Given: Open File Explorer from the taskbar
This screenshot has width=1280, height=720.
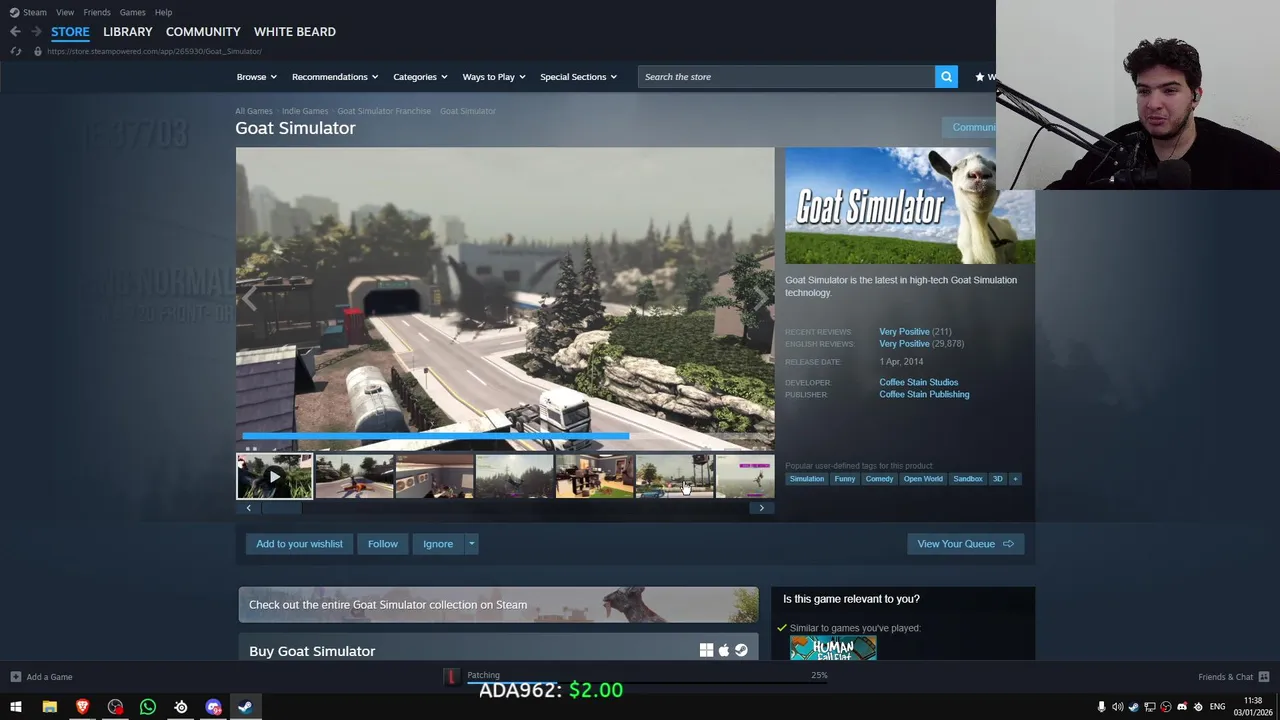Looking at the screenshot, I should [49, 707].
